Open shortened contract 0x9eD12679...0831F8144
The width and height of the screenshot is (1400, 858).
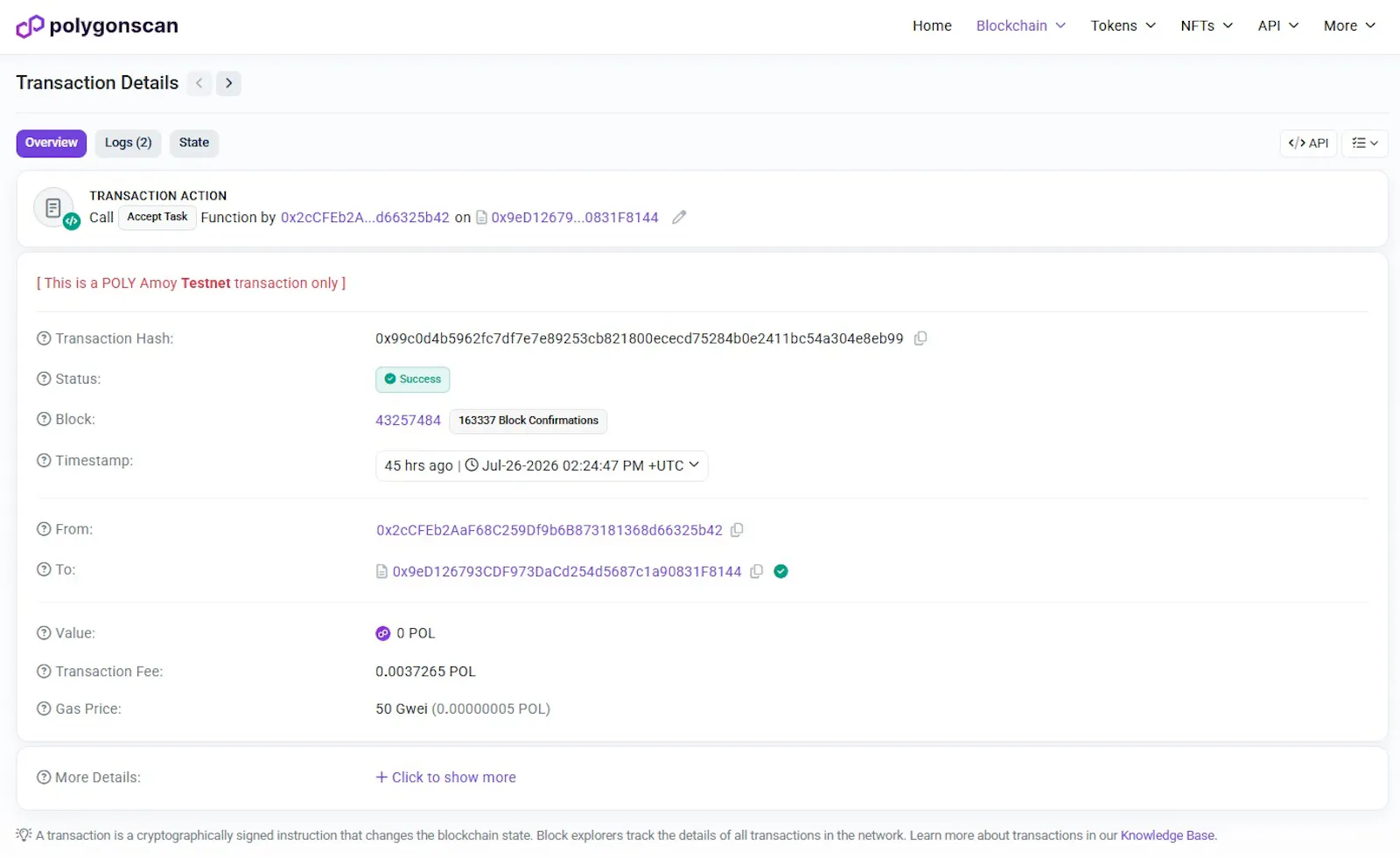tap(575, 218)
